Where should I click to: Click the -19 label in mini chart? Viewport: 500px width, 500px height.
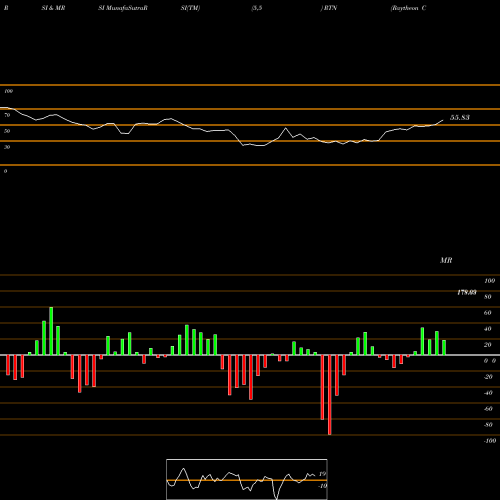(x=322, y=486)
